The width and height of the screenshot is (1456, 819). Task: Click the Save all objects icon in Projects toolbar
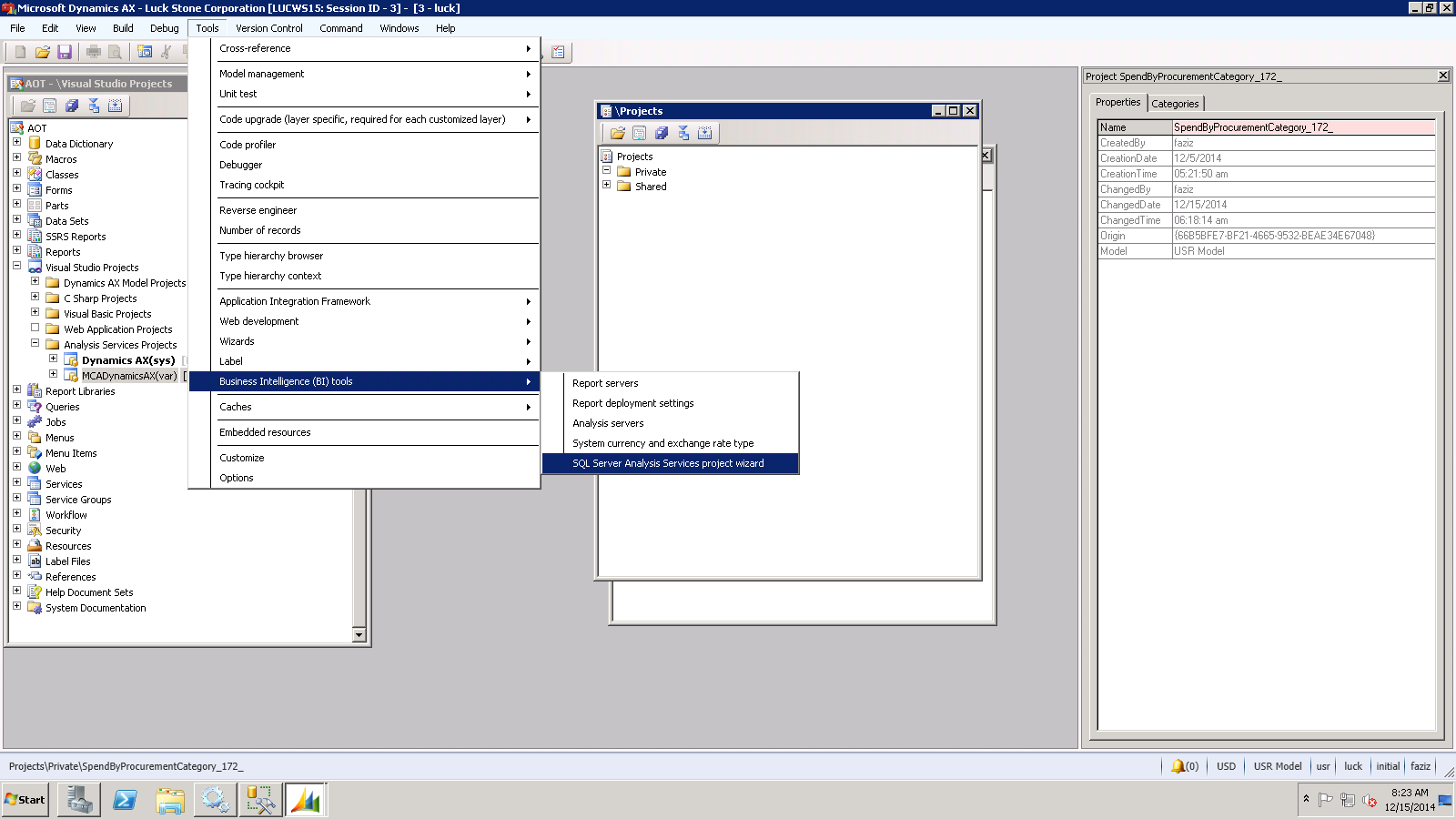click(x=661, y=133)
